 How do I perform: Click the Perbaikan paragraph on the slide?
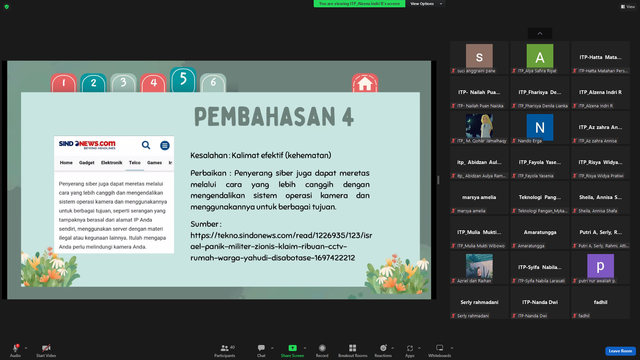(x=280, y=190)
